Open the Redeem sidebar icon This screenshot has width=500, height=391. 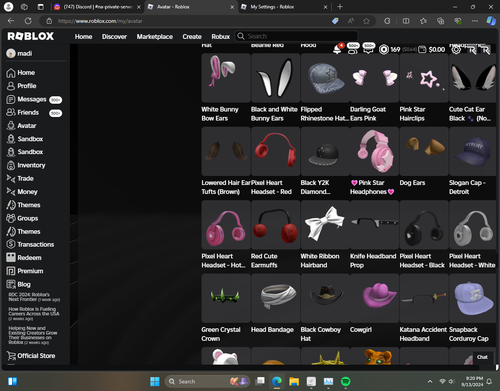point(11,257)
